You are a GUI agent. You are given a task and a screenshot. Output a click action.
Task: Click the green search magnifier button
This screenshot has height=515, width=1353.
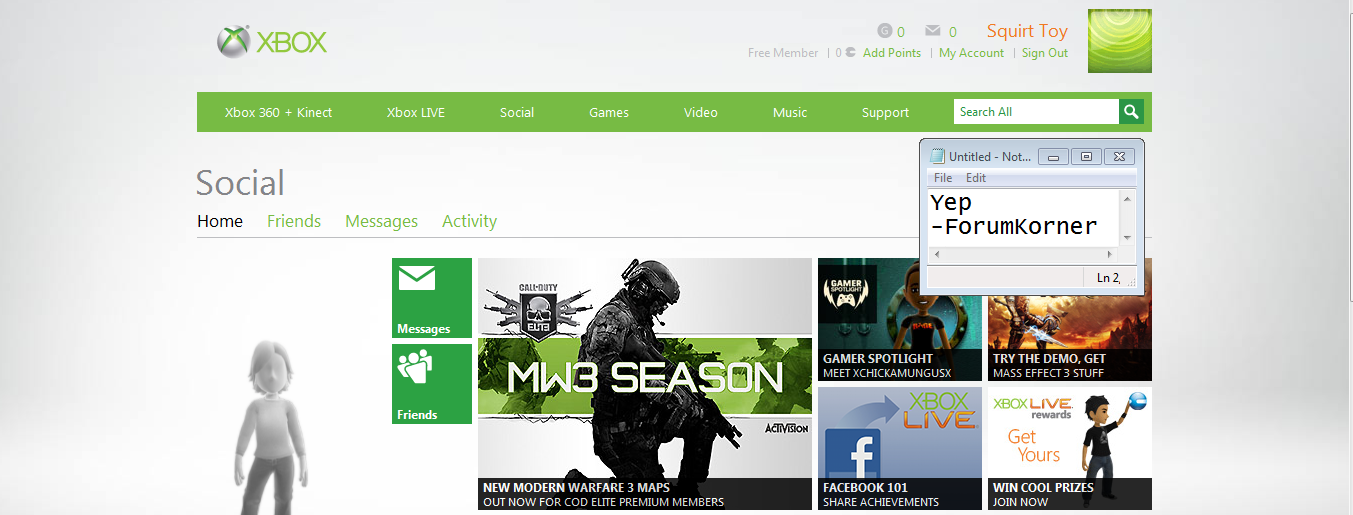(1131, 112)
